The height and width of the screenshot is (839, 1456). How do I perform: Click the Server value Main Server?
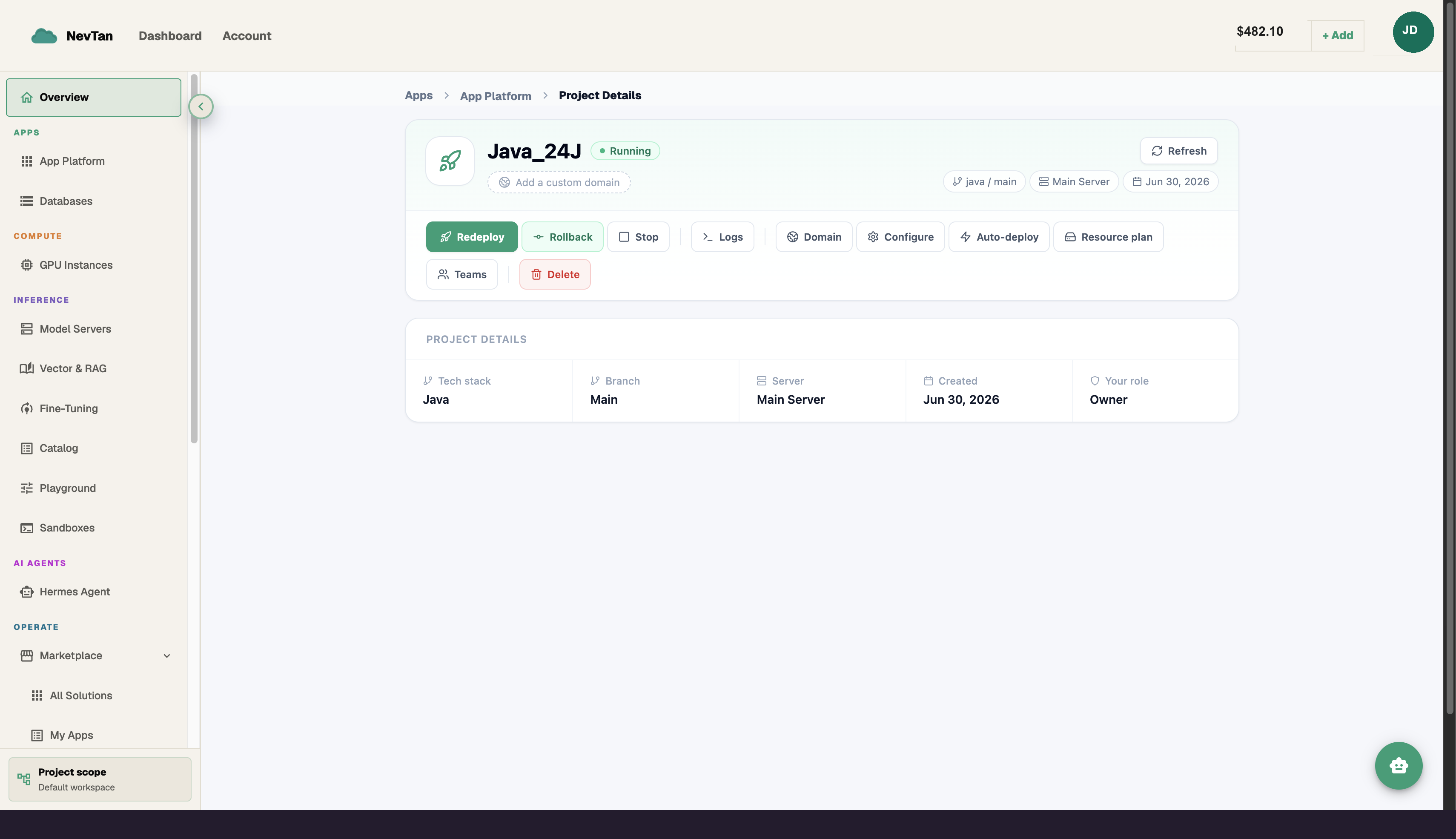[x=790, y=399]
